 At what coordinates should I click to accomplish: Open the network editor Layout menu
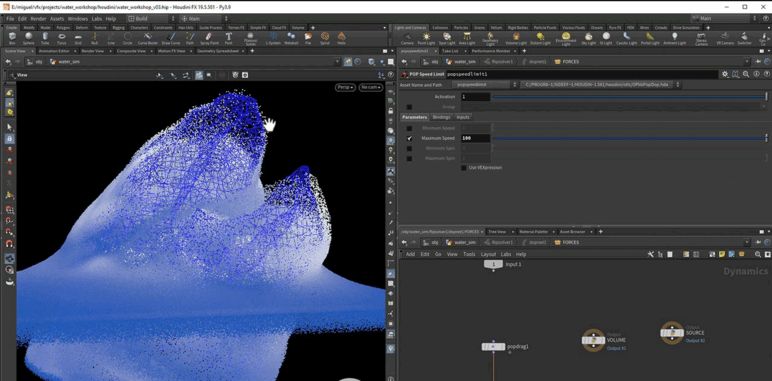click(488, 254)
